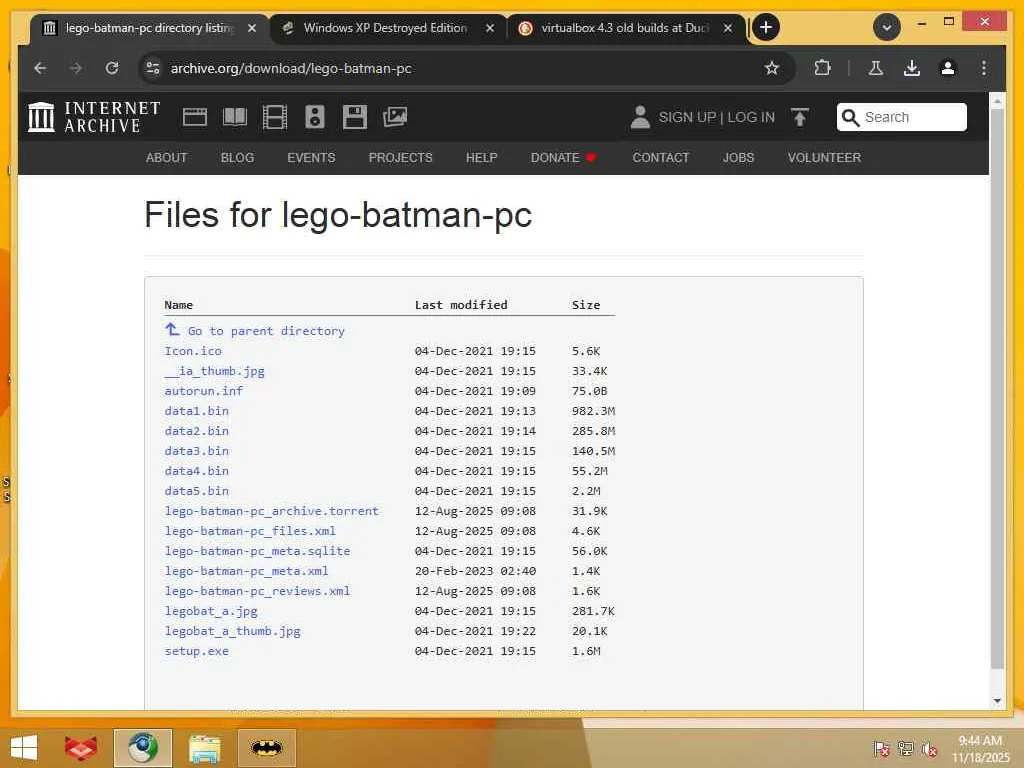
Task: Download data3.bin file
Action: coord(197,451)
